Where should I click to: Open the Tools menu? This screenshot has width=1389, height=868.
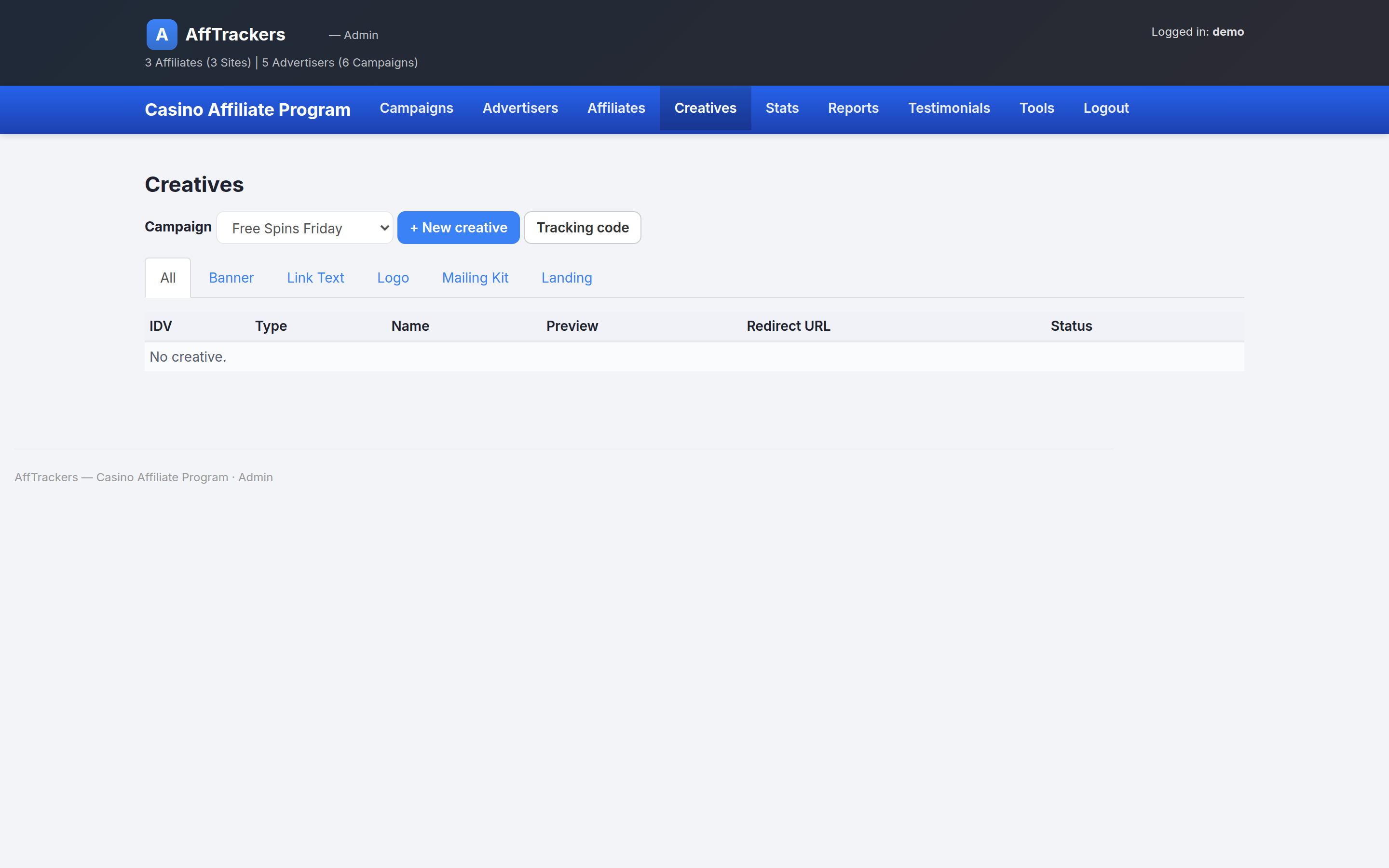1036,108
